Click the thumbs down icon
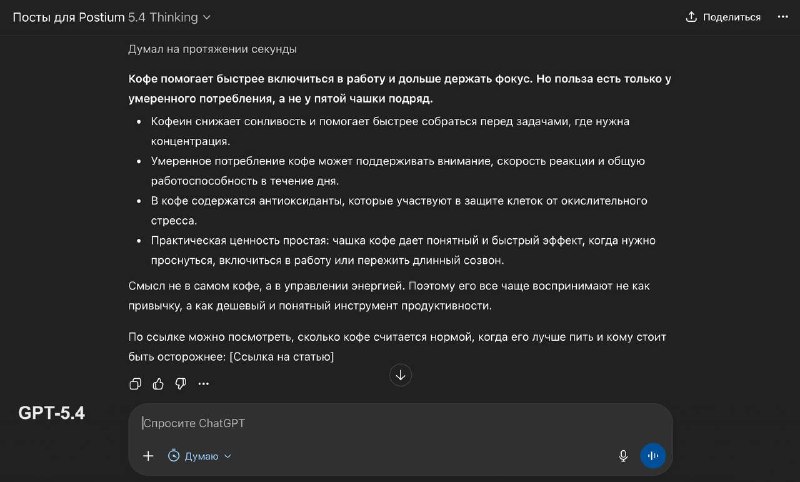 (x=181, y=383)
